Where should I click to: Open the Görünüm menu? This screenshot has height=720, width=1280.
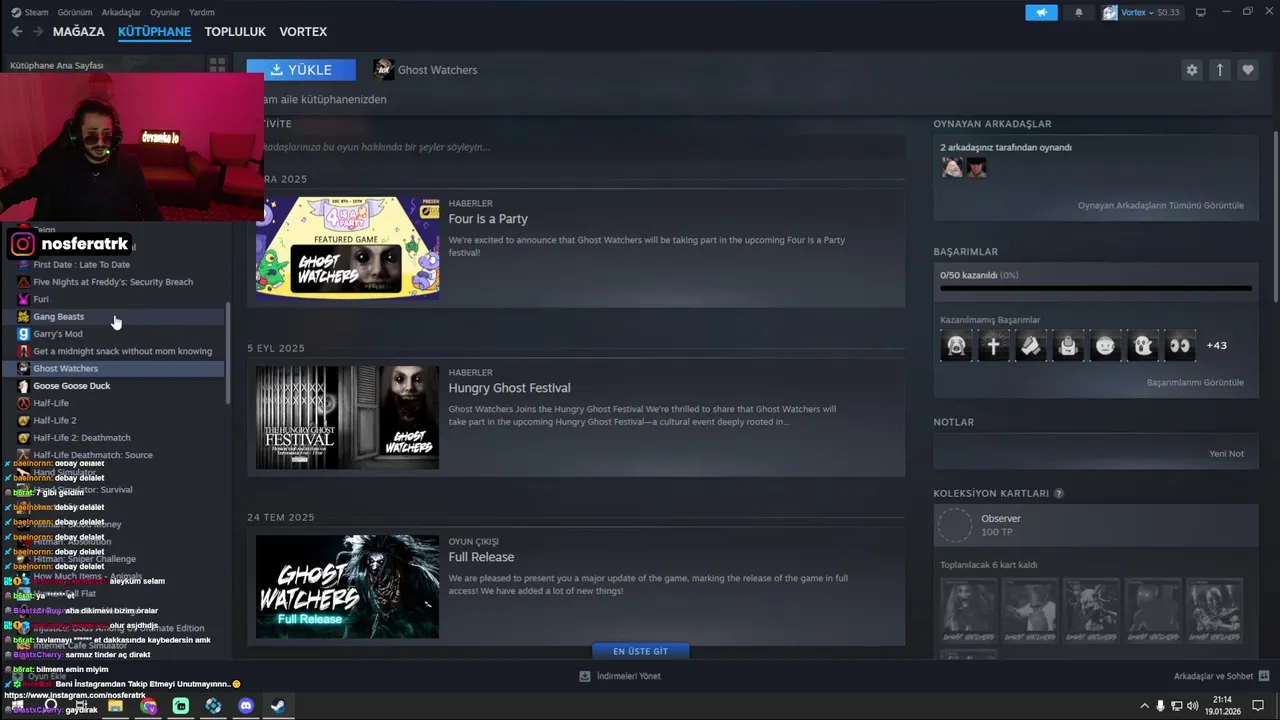click(75, 12)
